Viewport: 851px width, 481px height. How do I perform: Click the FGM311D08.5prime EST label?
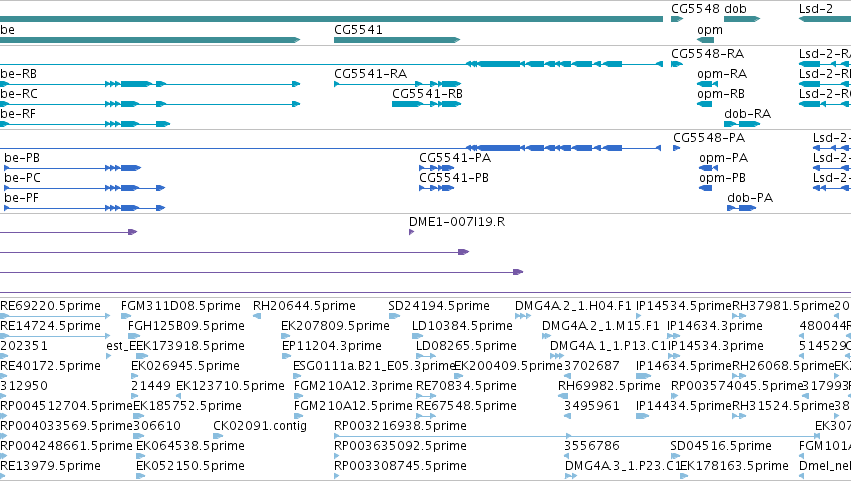click(x=181, y=306)
